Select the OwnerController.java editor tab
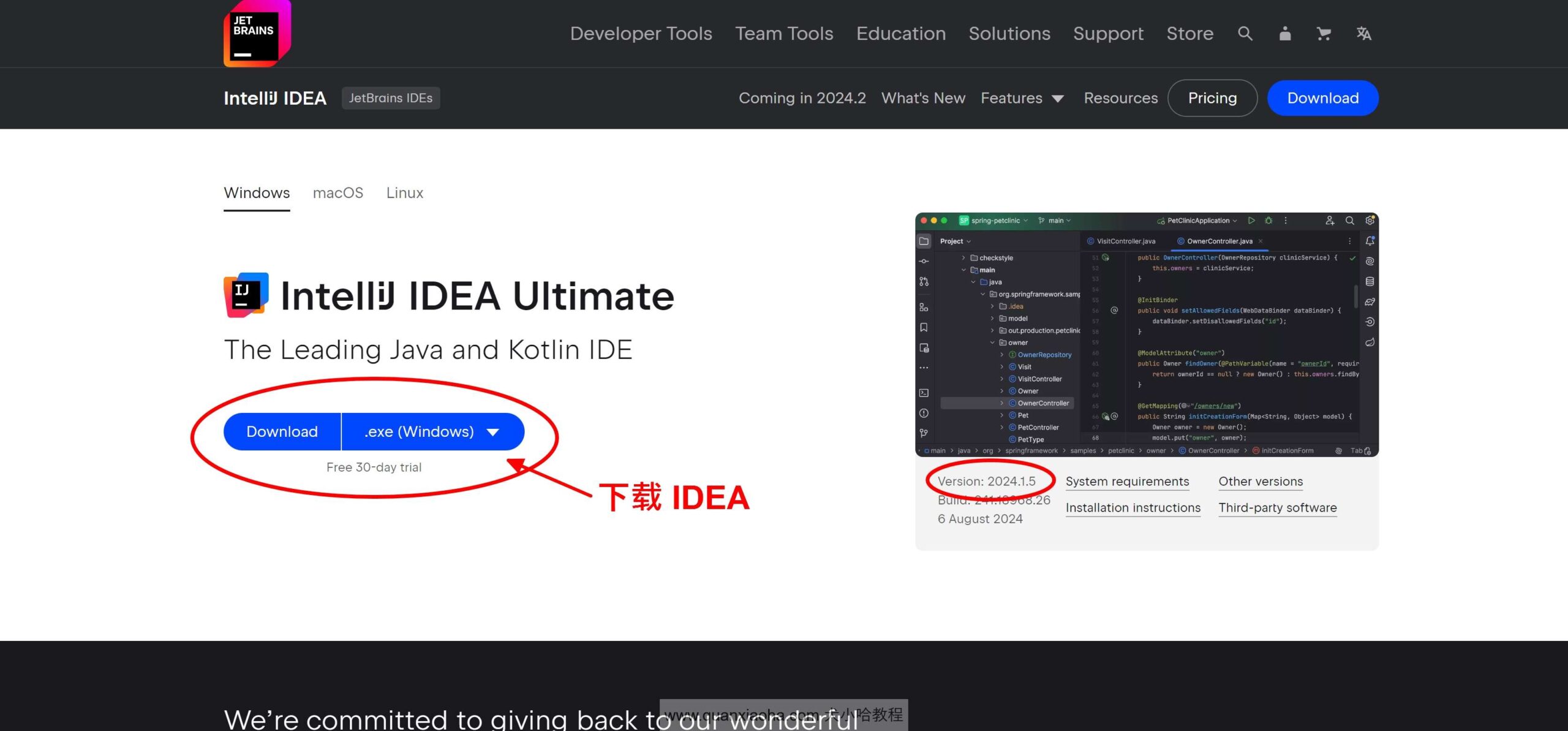The height and width of the screenshot is (731, 1568). coord(1219,241)
